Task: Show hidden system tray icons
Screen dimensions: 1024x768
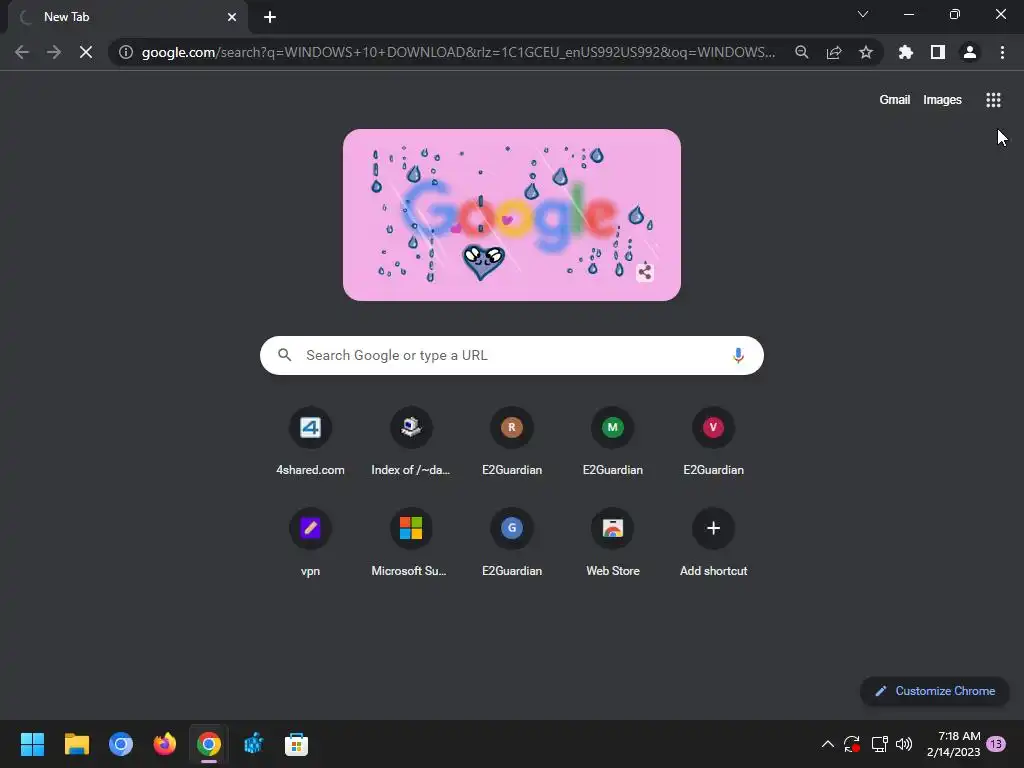Action: tap(827, 744)
